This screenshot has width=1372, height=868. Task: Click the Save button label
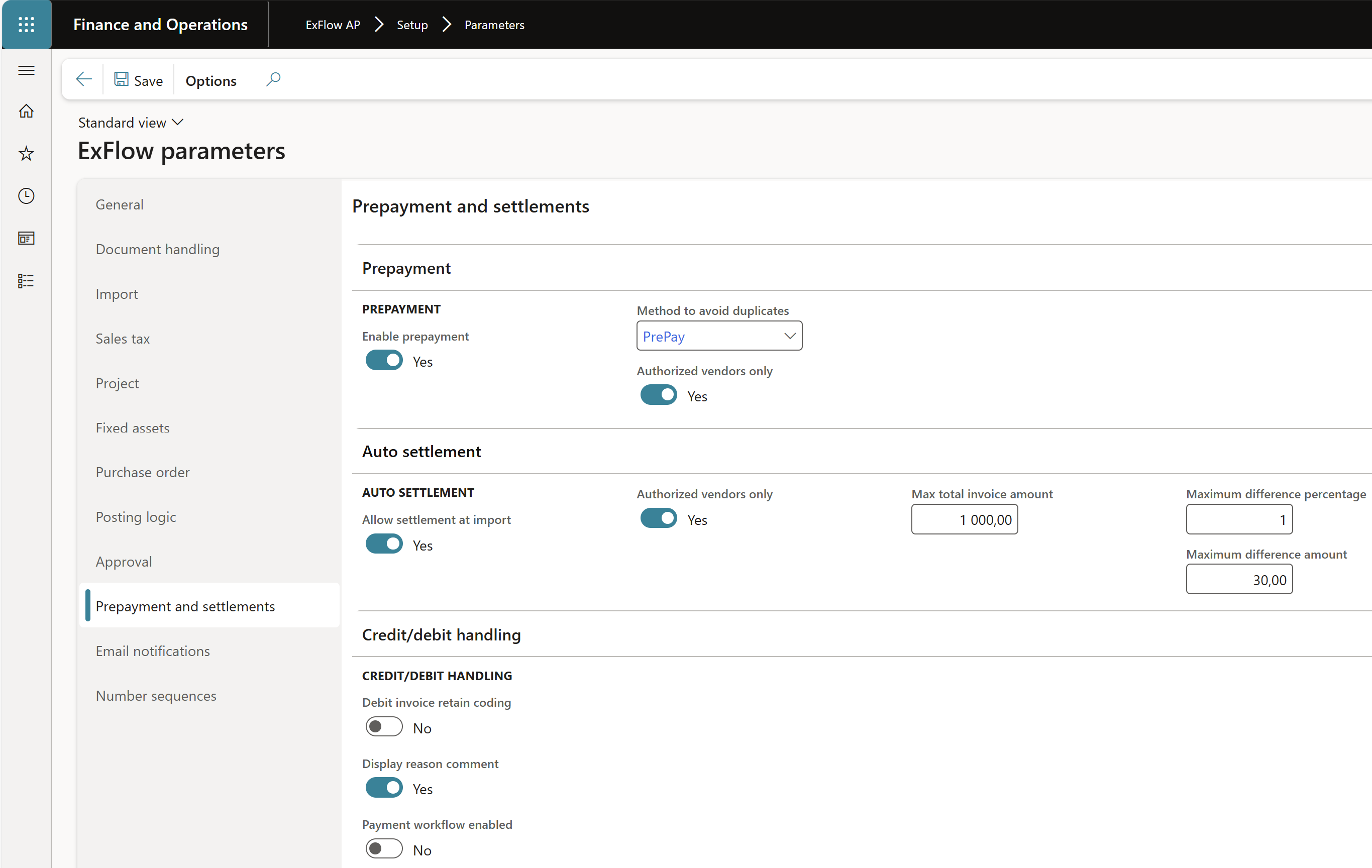click(148, 81)
